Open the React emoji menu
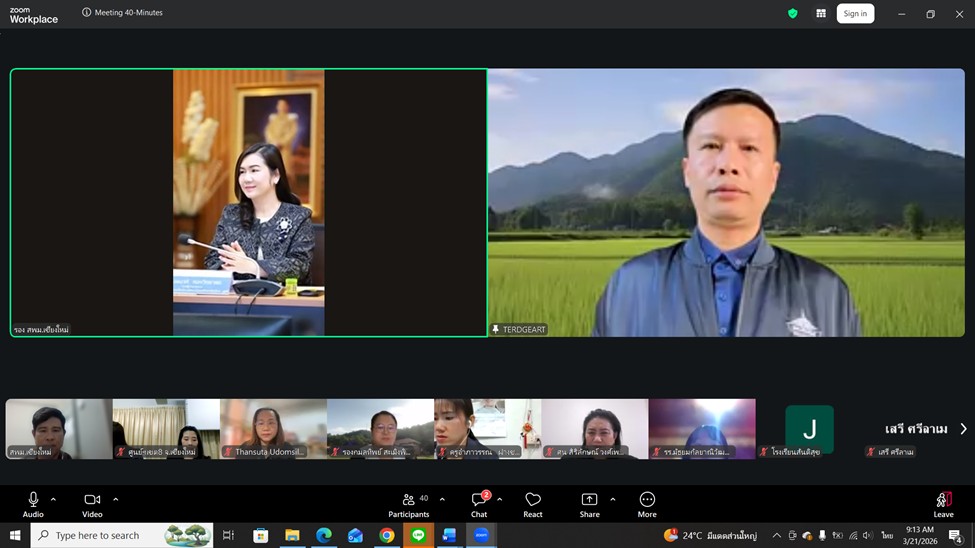 pyautogui.click(x=533, y=504)
